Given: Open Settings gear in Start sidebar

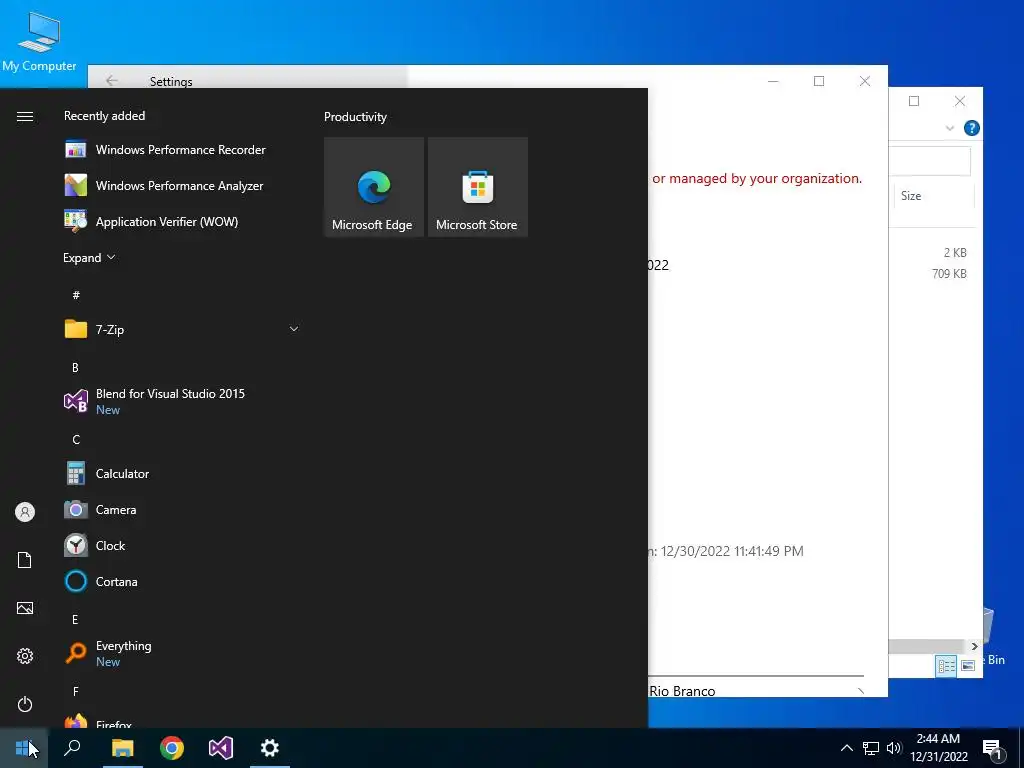Looking at the screenshot, I should [25, 656].
